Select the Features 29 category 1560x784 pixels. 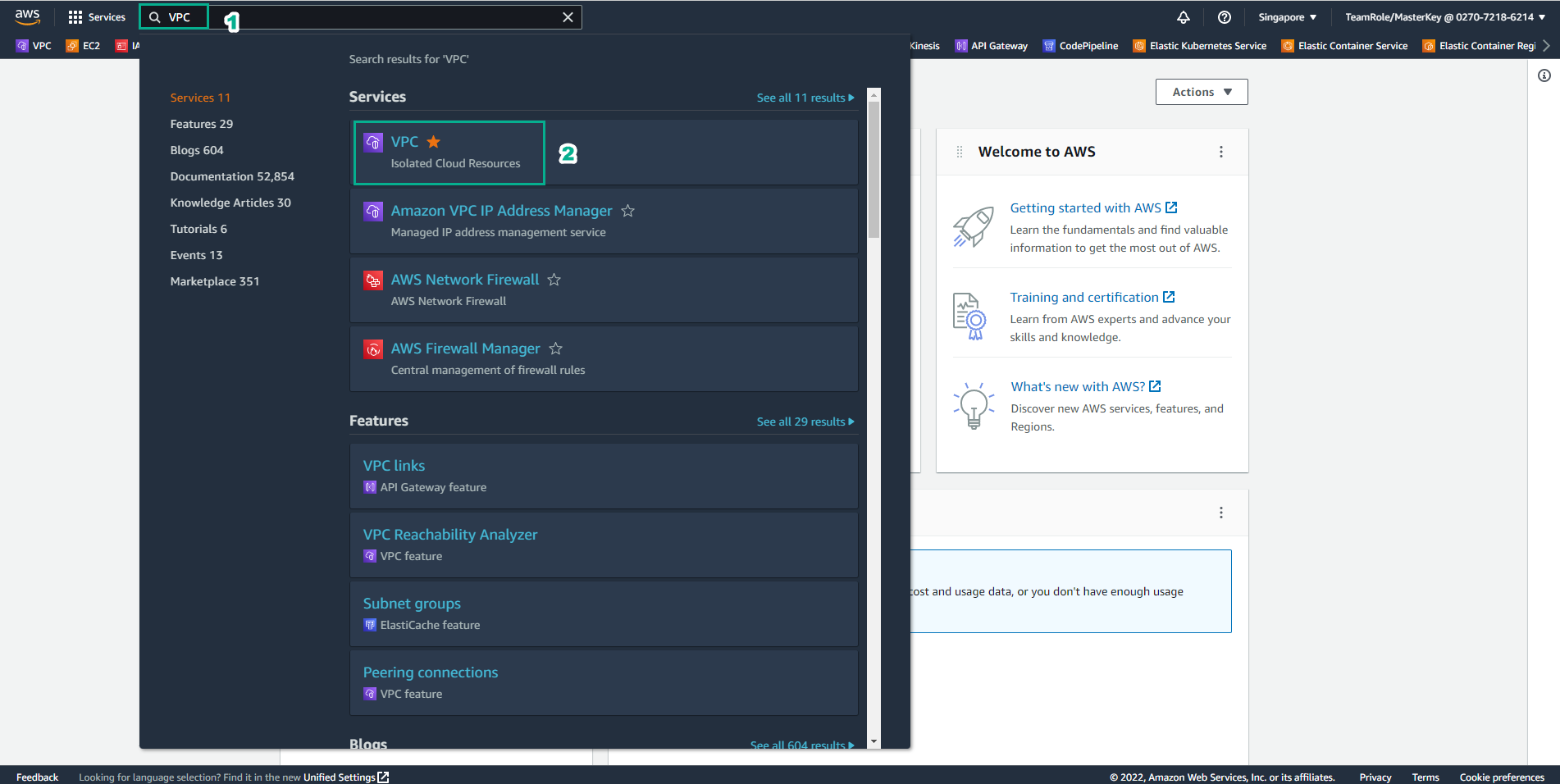point(202,123)
